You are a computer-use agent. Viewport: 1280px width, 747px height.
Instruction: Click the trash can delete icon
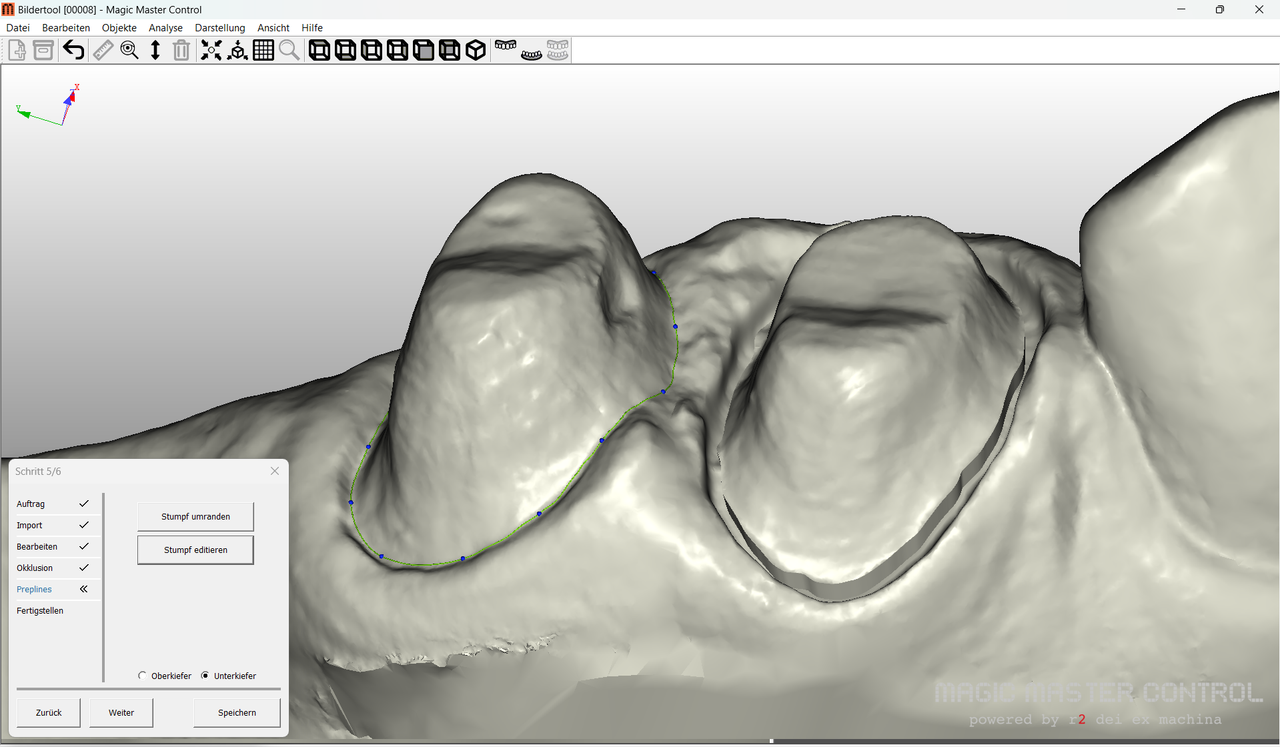tap(181, 50)
